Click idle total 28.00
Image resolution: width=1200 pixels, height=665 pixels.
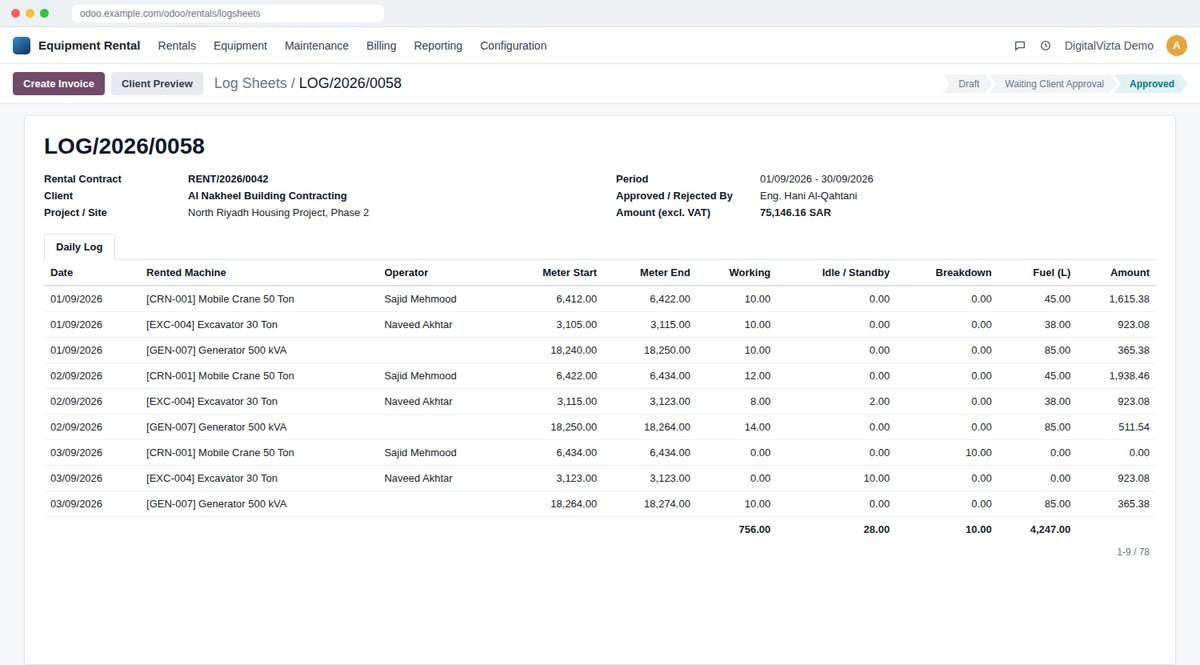click(x=876, y=529)
